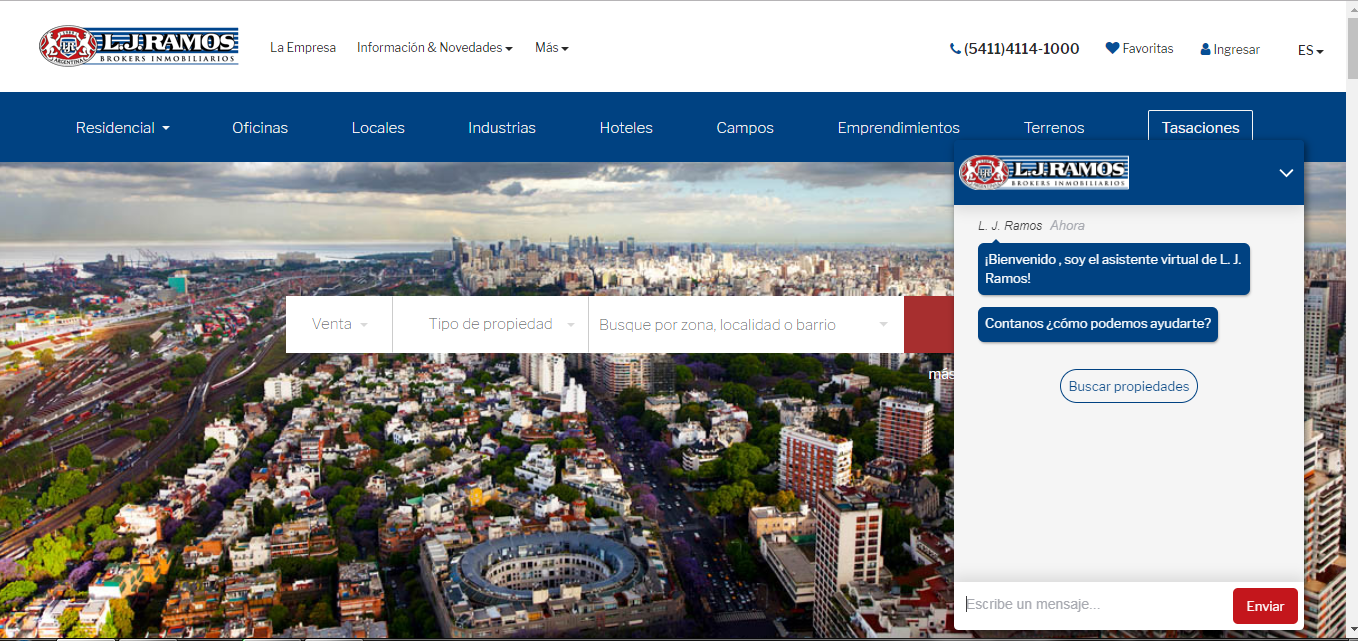Open the Venta operation type dropdown
Screen dimensions: 1358x641
339,324
